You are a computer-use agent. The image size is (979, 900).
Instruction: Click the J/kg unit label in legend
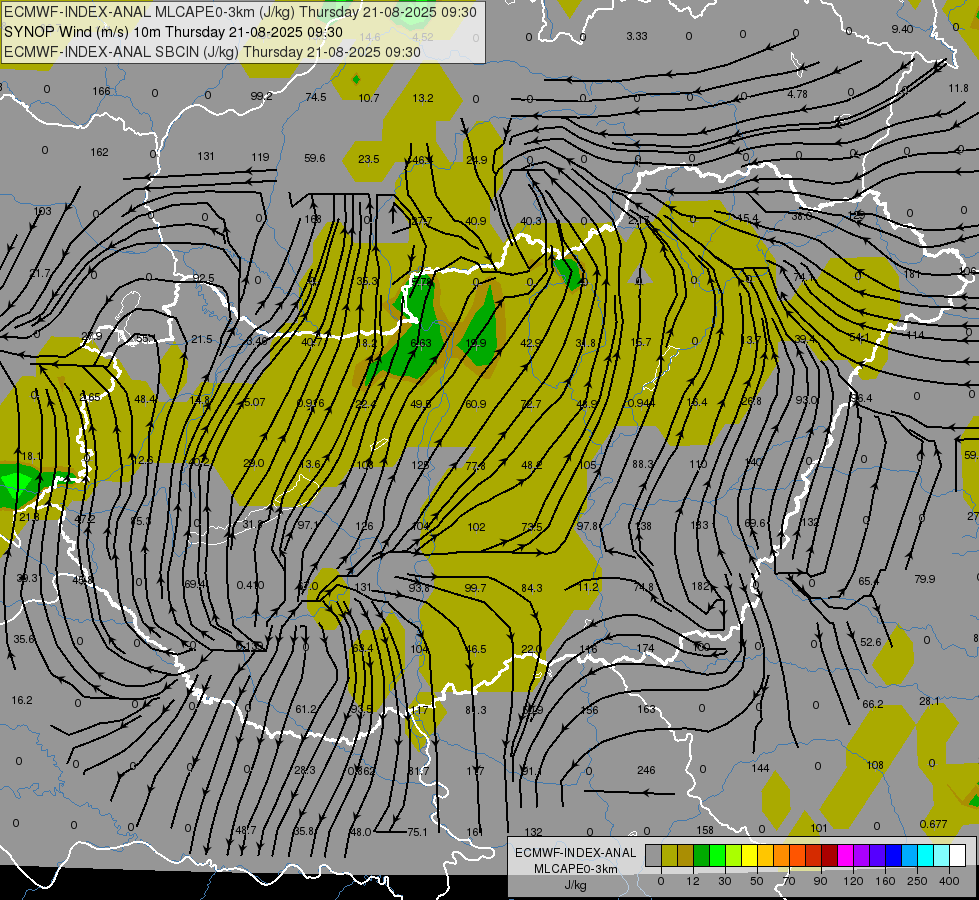575,885
